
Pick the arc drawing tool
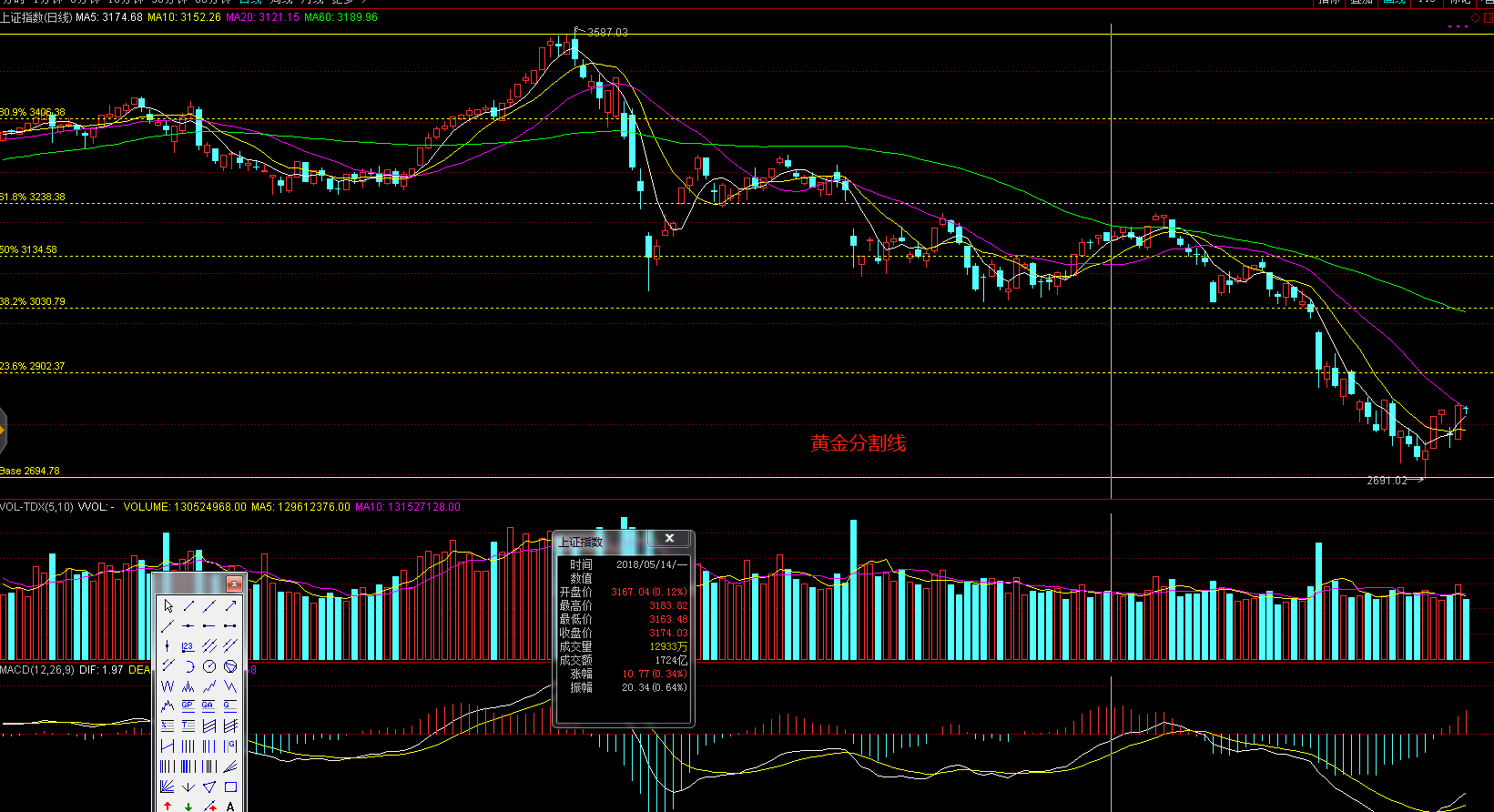[188, 666]
